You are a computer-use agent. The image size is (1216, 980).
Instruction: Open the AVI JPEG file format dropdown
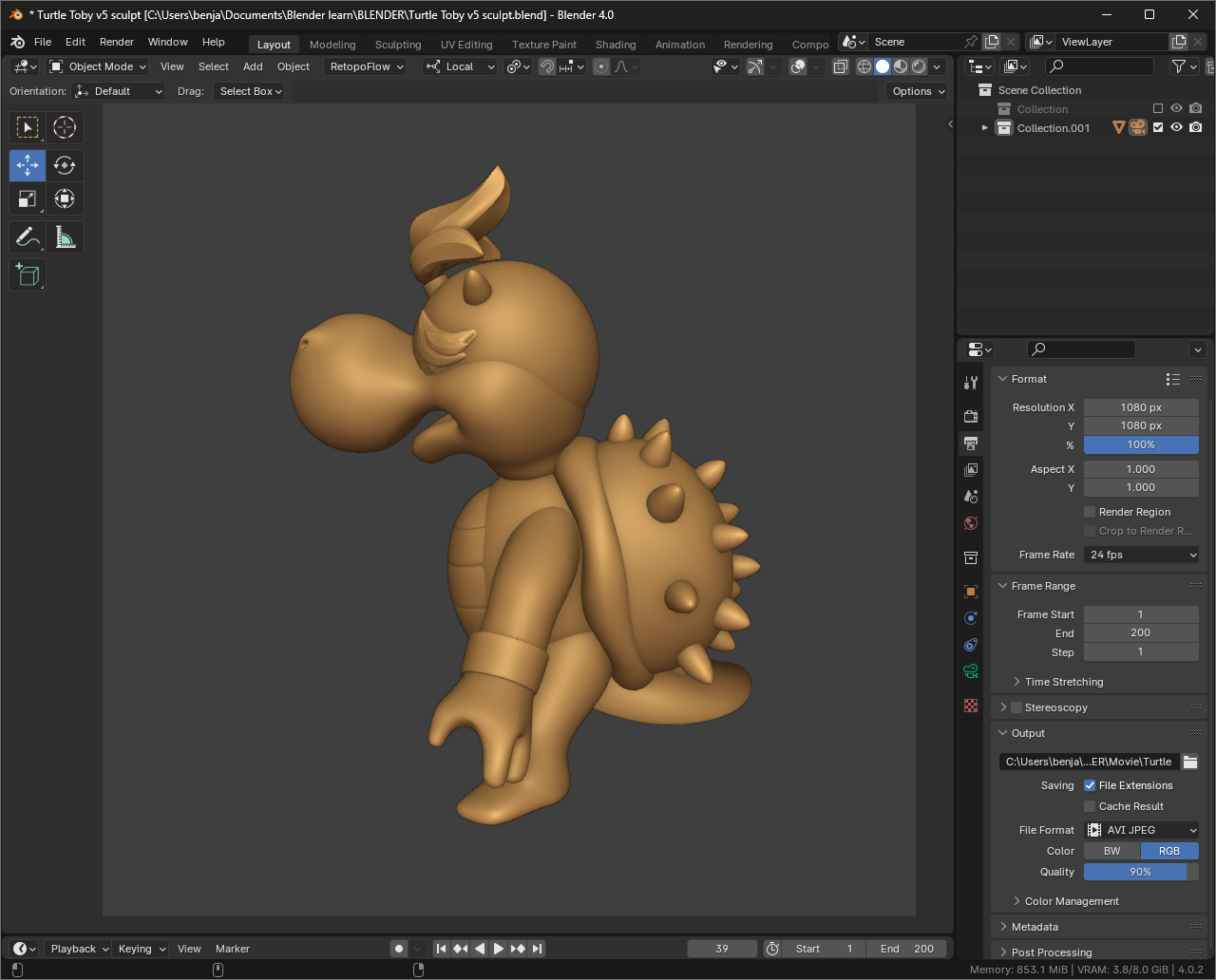[x=1141, y=830]
